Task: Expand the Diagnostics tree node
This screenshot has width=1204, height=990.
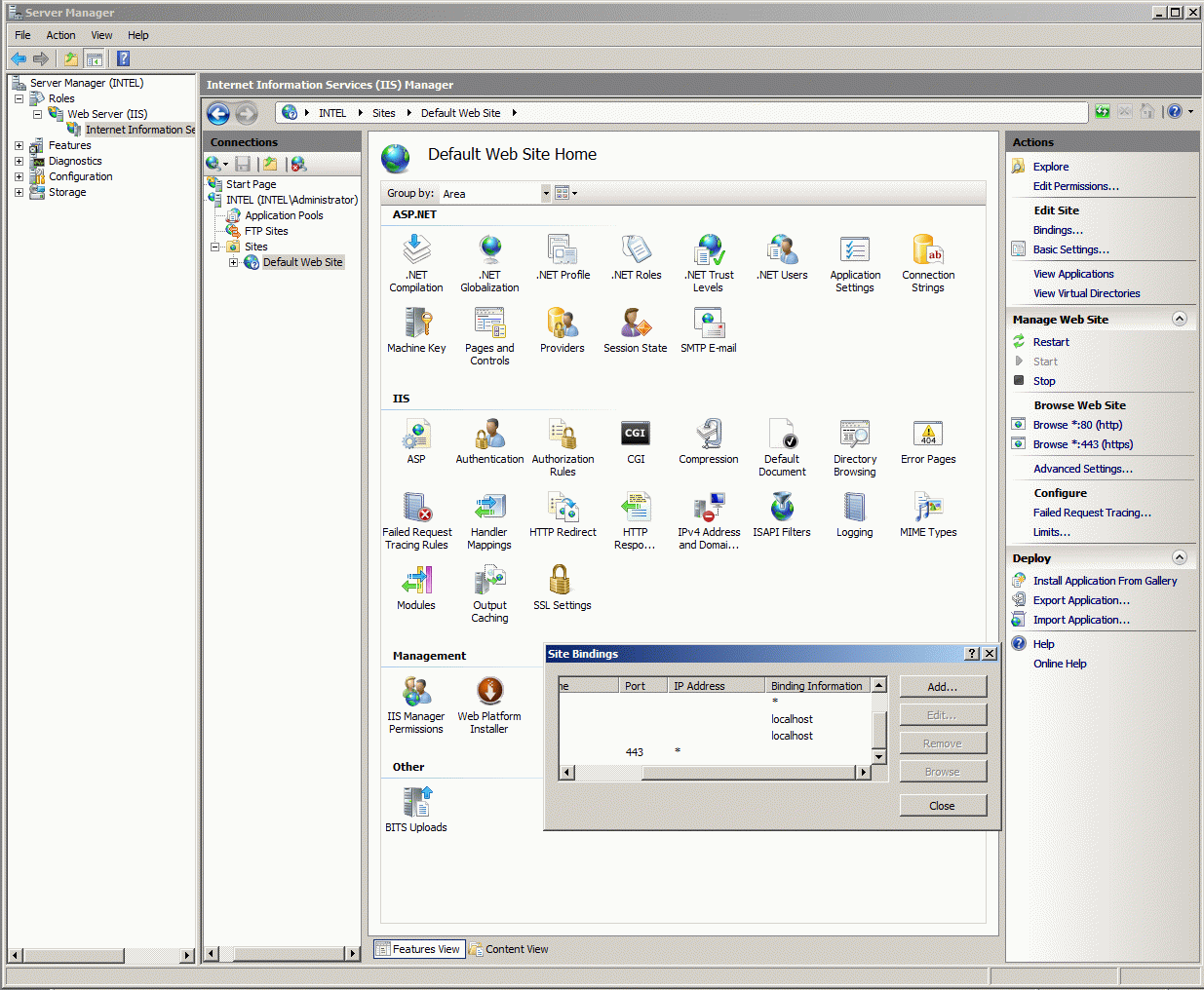Action: click(19, 161)
